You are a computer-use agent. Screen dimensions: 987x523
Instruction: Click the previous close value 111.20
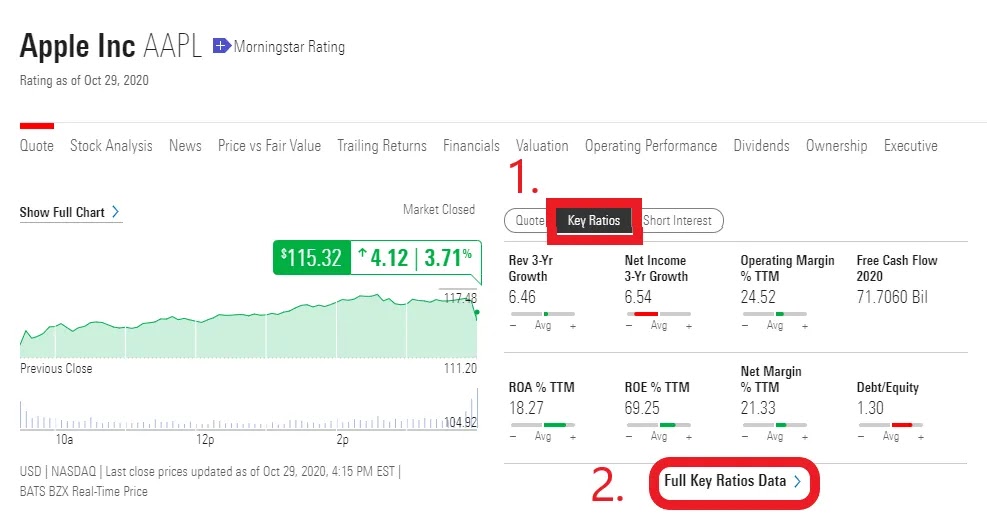tap(460, 369)
